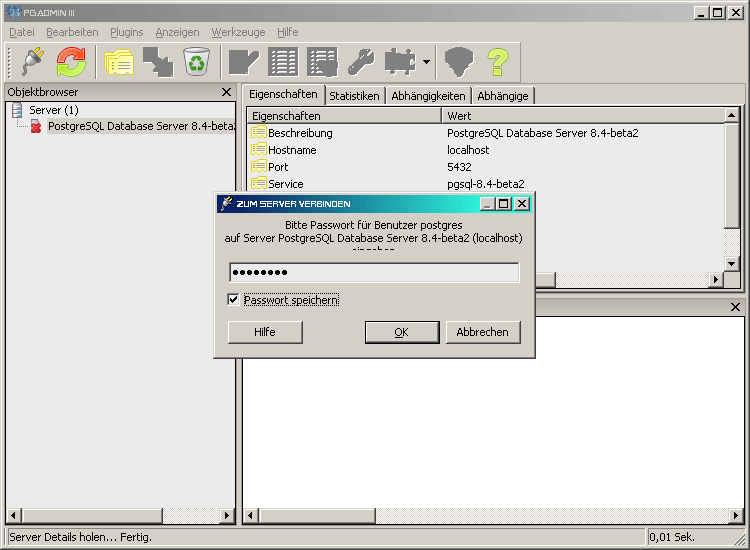Click the disconnected server icon with the red X
Image resolution: width=750 pixels, height=550 pixels.
36,127
